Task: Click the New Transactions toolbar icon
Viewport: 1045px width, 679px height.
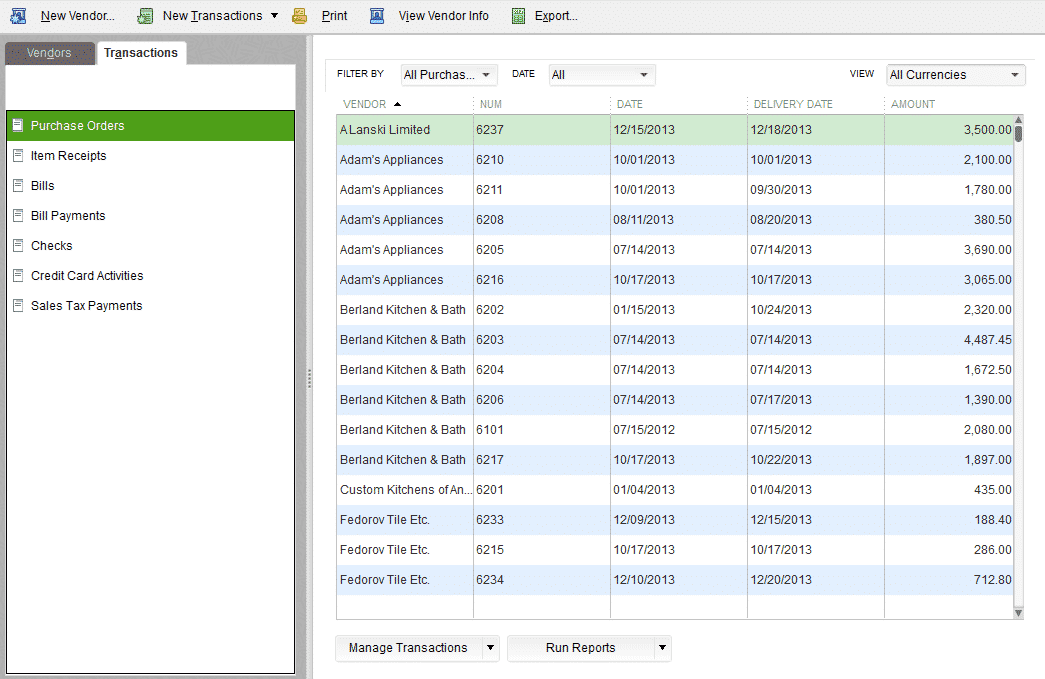Action: click(x=145, y=16)
